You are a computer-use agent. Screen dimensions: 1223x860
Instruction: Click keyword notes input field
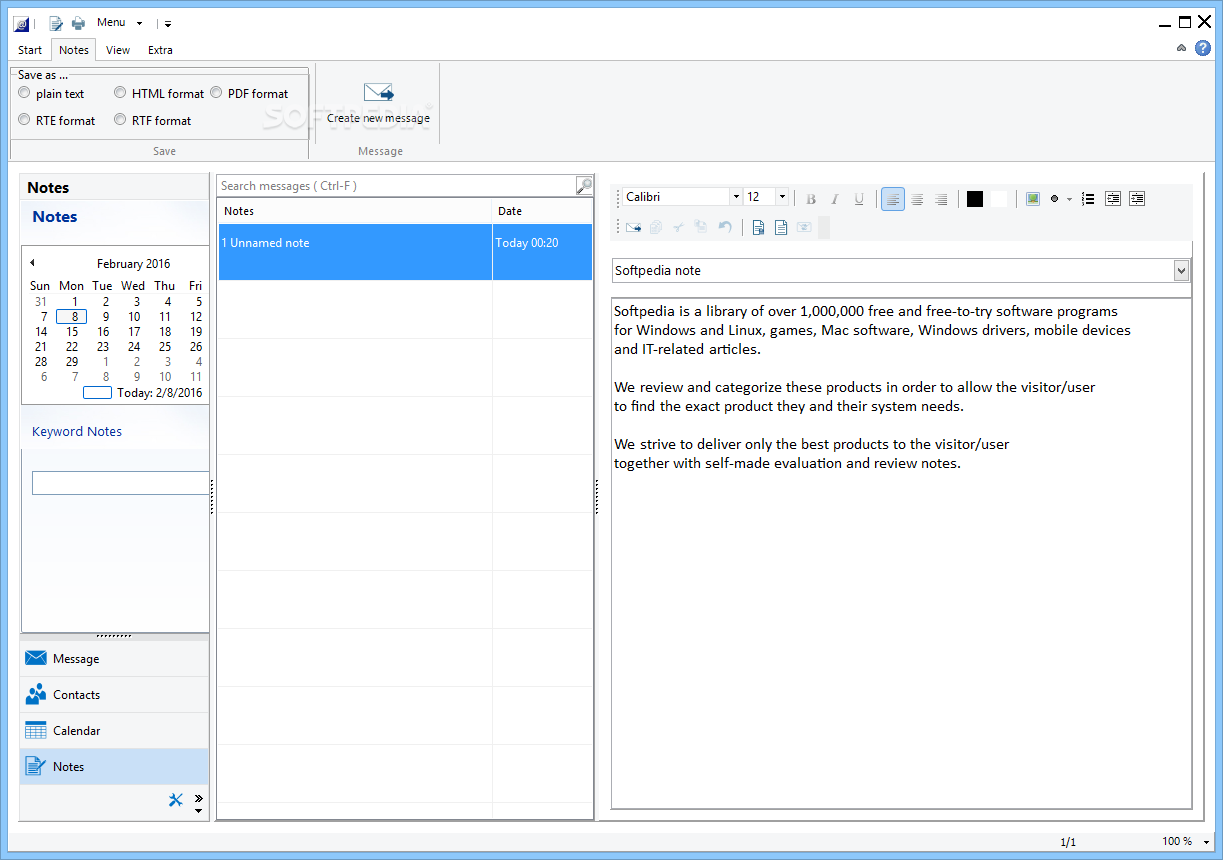(120, 483)
